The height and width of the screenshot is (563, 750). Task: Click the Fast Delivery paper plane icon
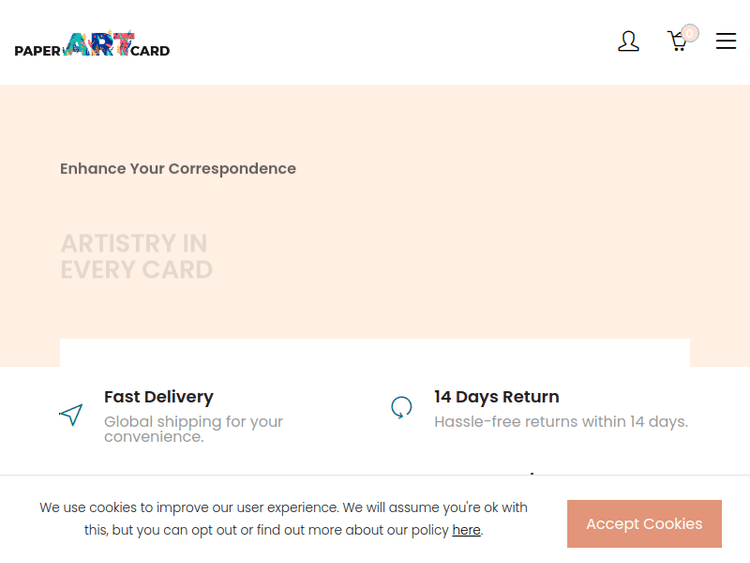pos(70,414)
